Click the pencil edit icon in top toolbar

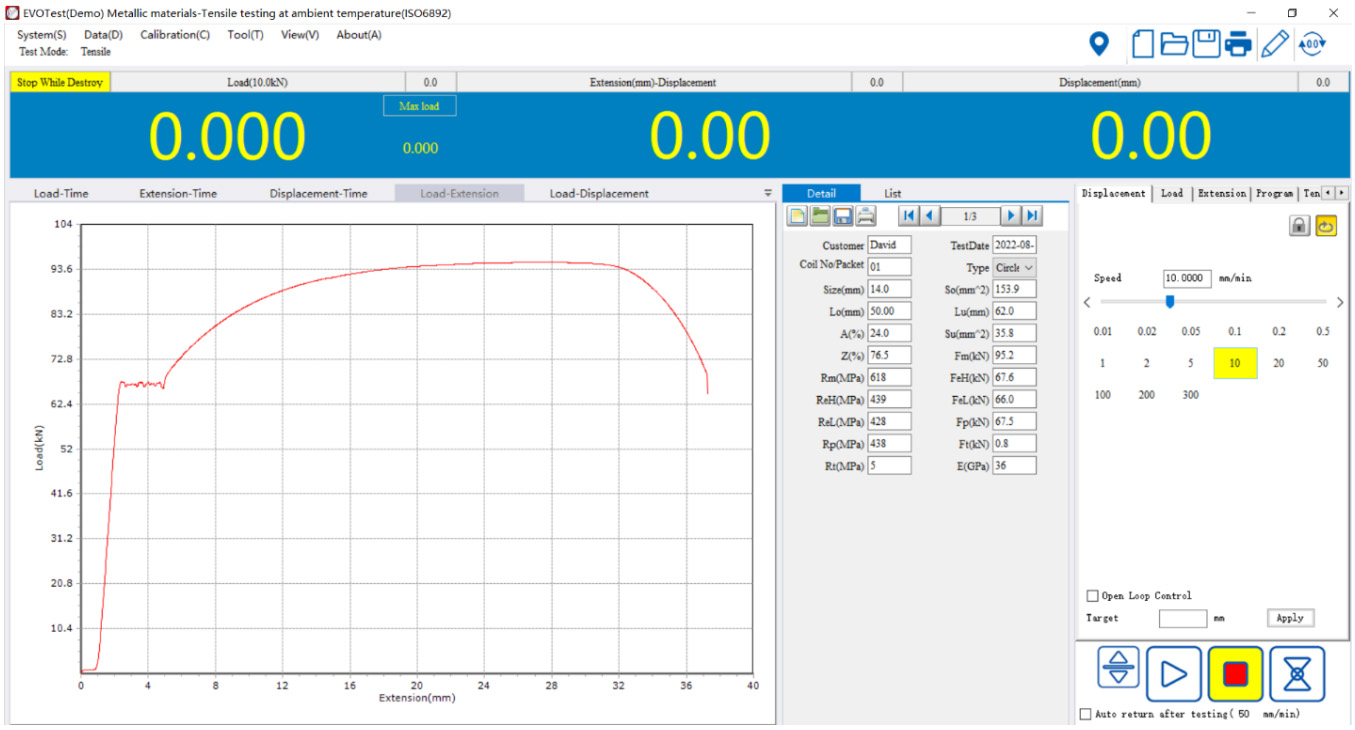pyautogui.click(x=1274, y=44)
